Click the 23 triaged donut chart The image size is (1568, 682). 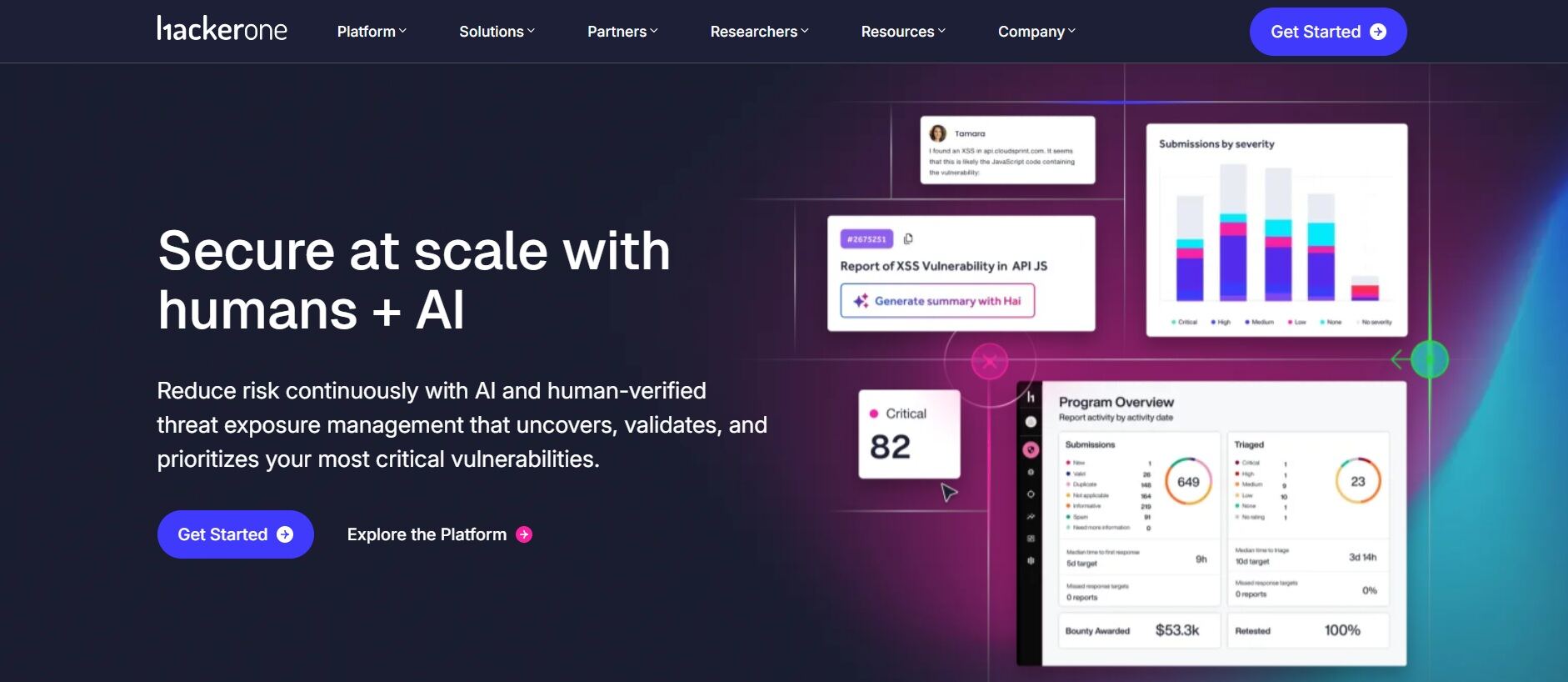coord(1358,481)
